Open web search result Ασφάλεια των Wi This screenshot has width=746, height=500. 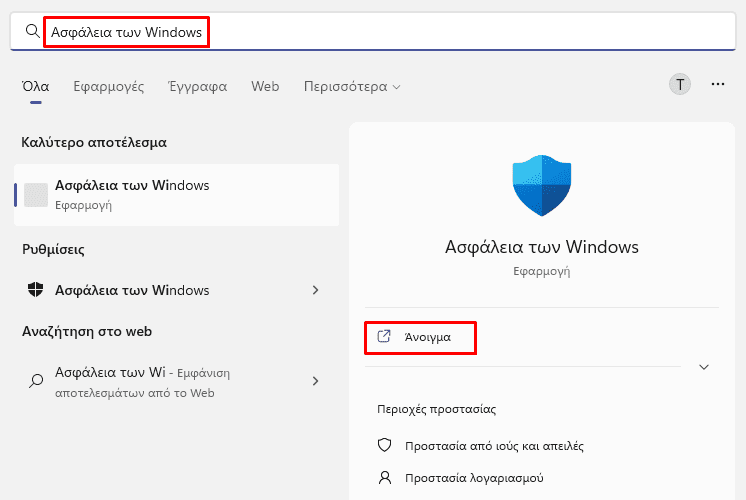[x=177, y=382]
